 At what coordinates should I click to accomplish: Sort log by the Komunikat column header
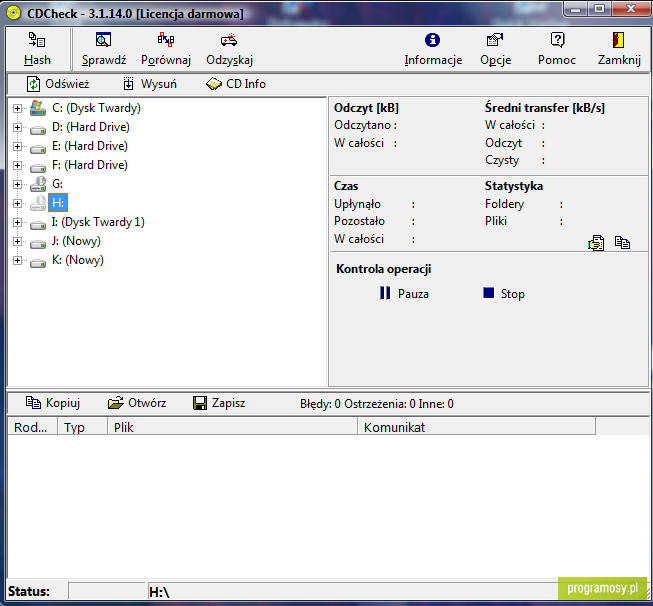[x=476, y=427]
